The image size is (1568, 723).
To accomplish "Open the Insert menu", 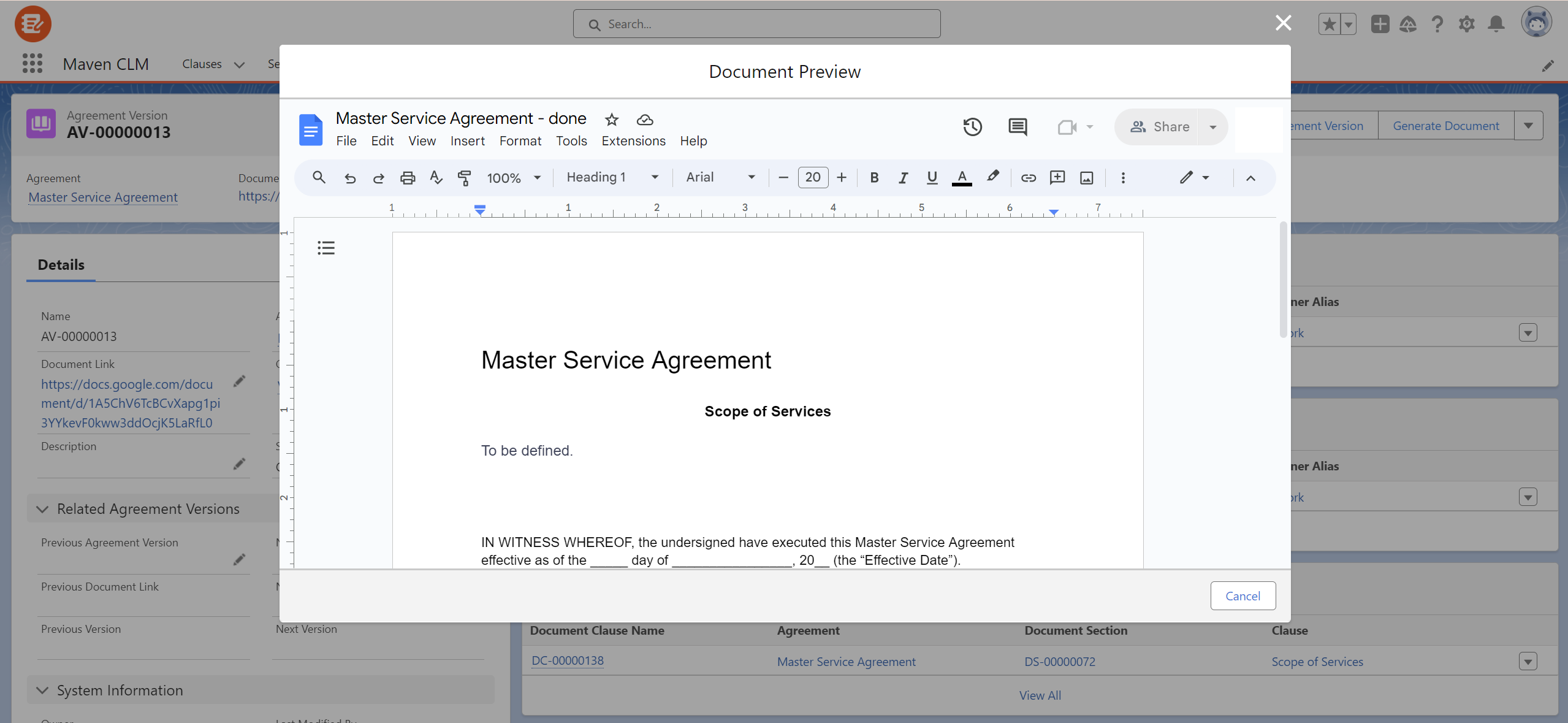I will (467, 141).
